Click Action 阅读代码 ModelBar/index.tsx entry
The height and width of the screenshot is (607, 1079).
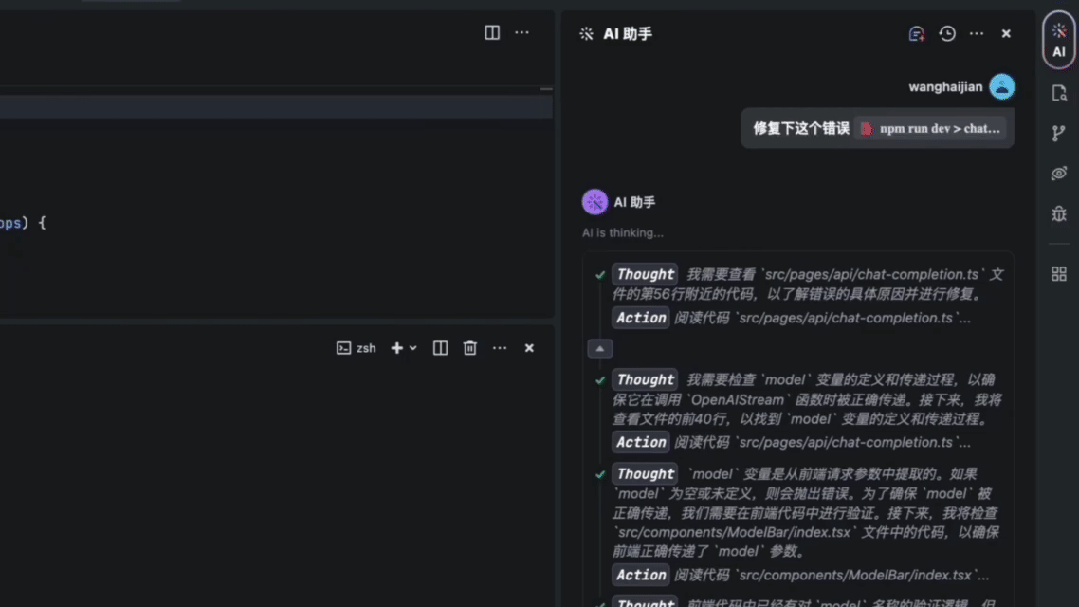click(800, 575)
